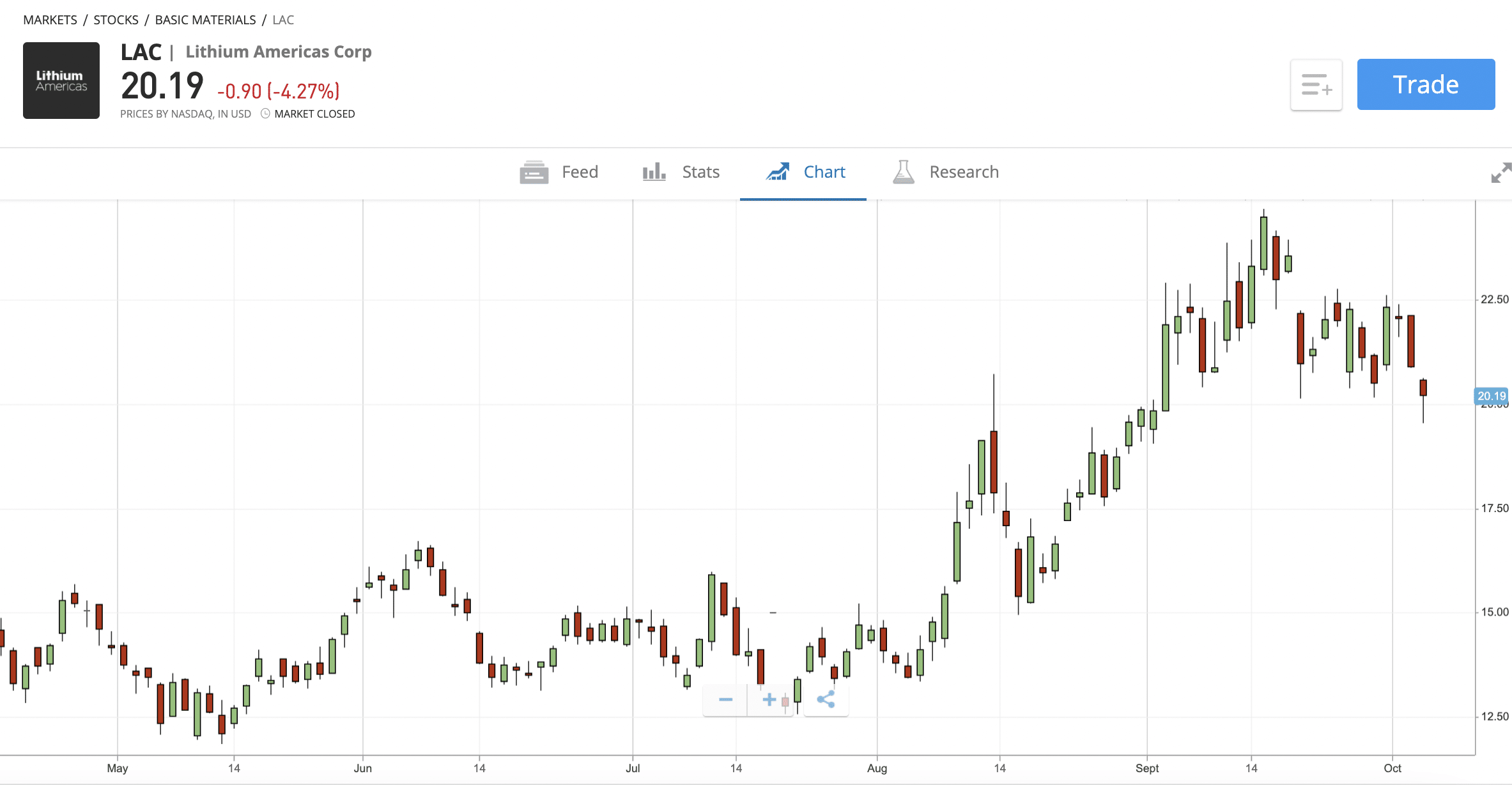1512x785 pixels.
Task: Click the Lithium Americas logo
Action: 61,81
